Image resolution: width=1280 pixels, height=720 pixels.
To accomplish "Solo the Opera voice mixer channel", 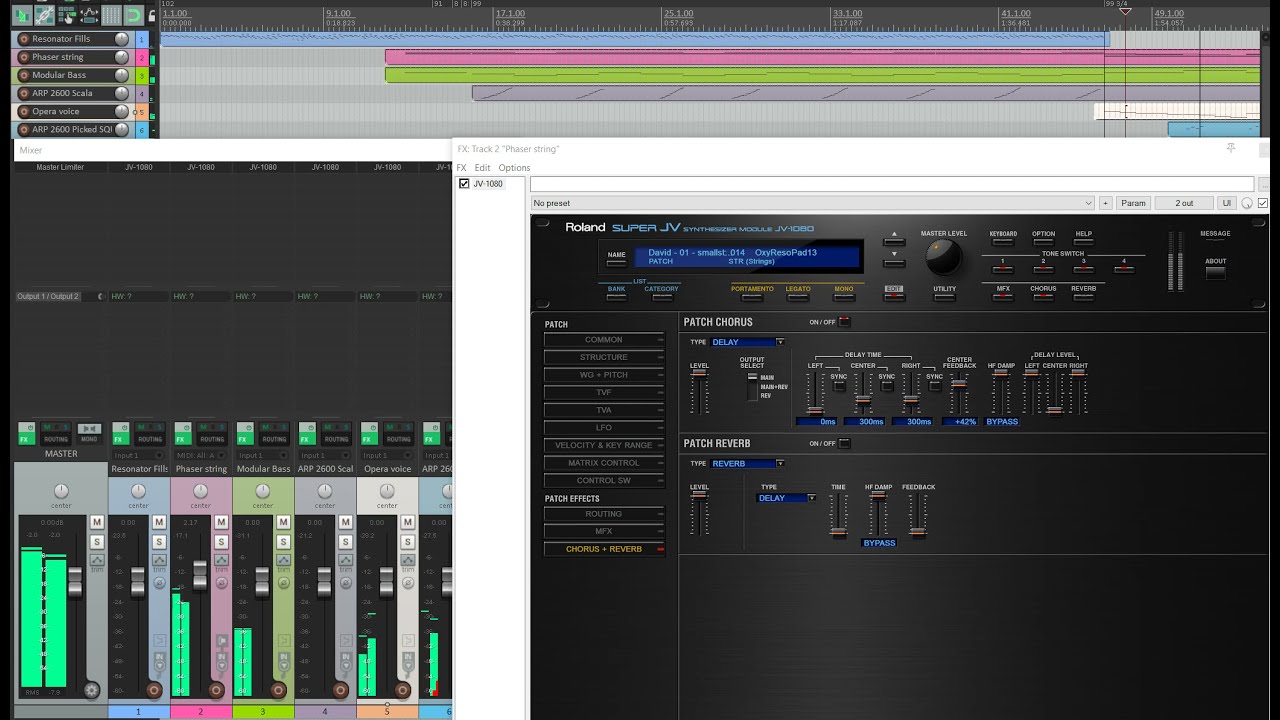I will pos(407,541).
